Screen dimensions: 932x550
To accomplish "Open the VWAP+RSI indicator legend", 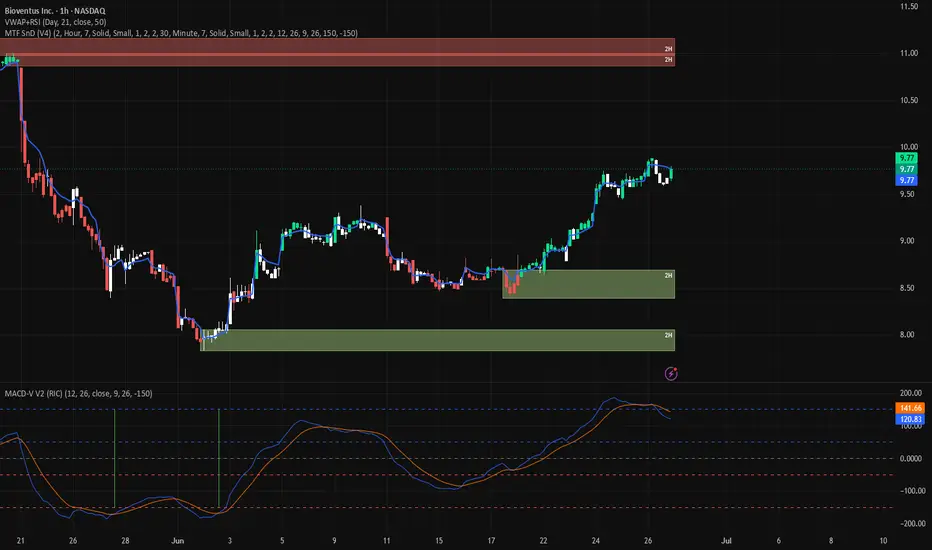I will tap(55, 22).
